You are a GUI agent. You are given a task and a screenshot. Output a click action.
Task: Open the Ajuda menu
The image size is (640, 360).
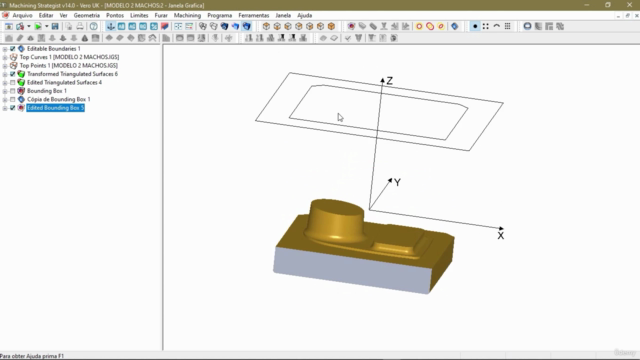pos(304,16)
